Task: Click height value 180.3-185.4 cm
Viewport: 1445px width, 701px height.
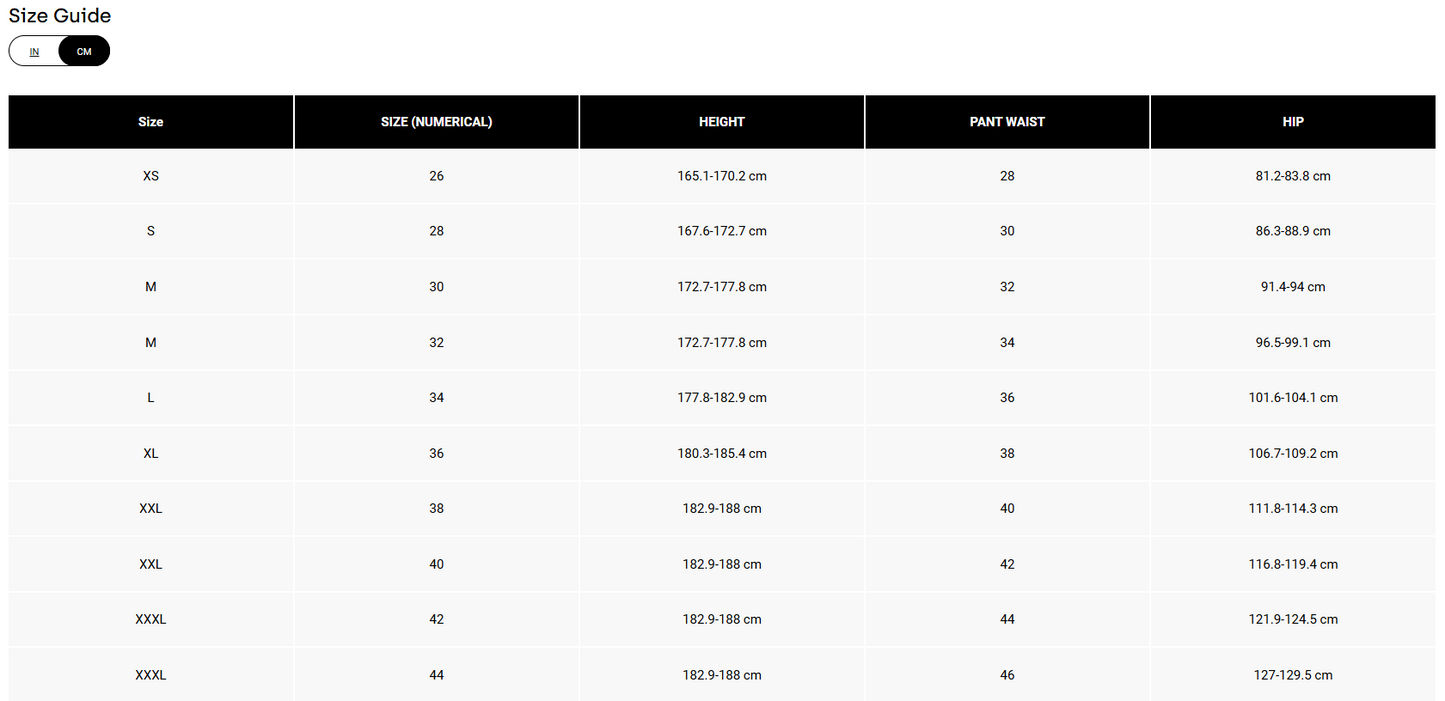Action: point(722,454)
